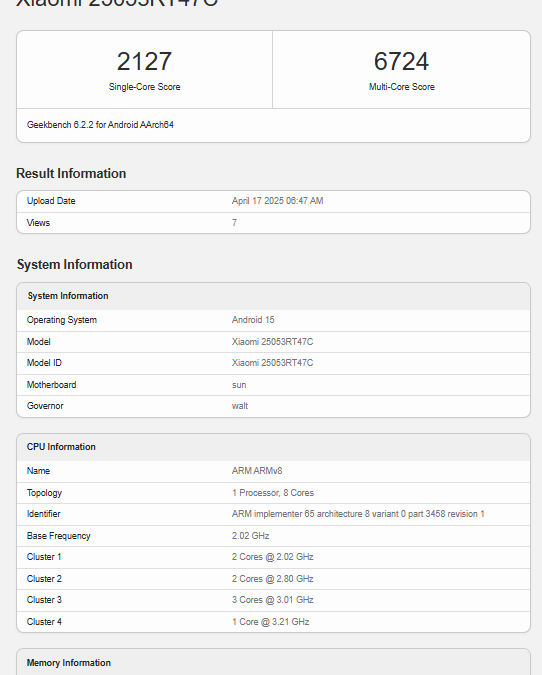
Task: Click the 'Android 15' value
Action: coord(253,320)
